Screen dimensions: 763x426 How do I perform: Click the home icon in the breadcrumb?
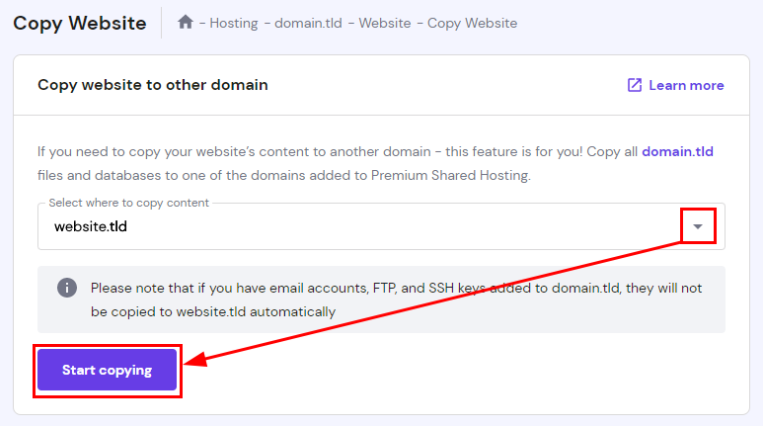pos(185,22)
